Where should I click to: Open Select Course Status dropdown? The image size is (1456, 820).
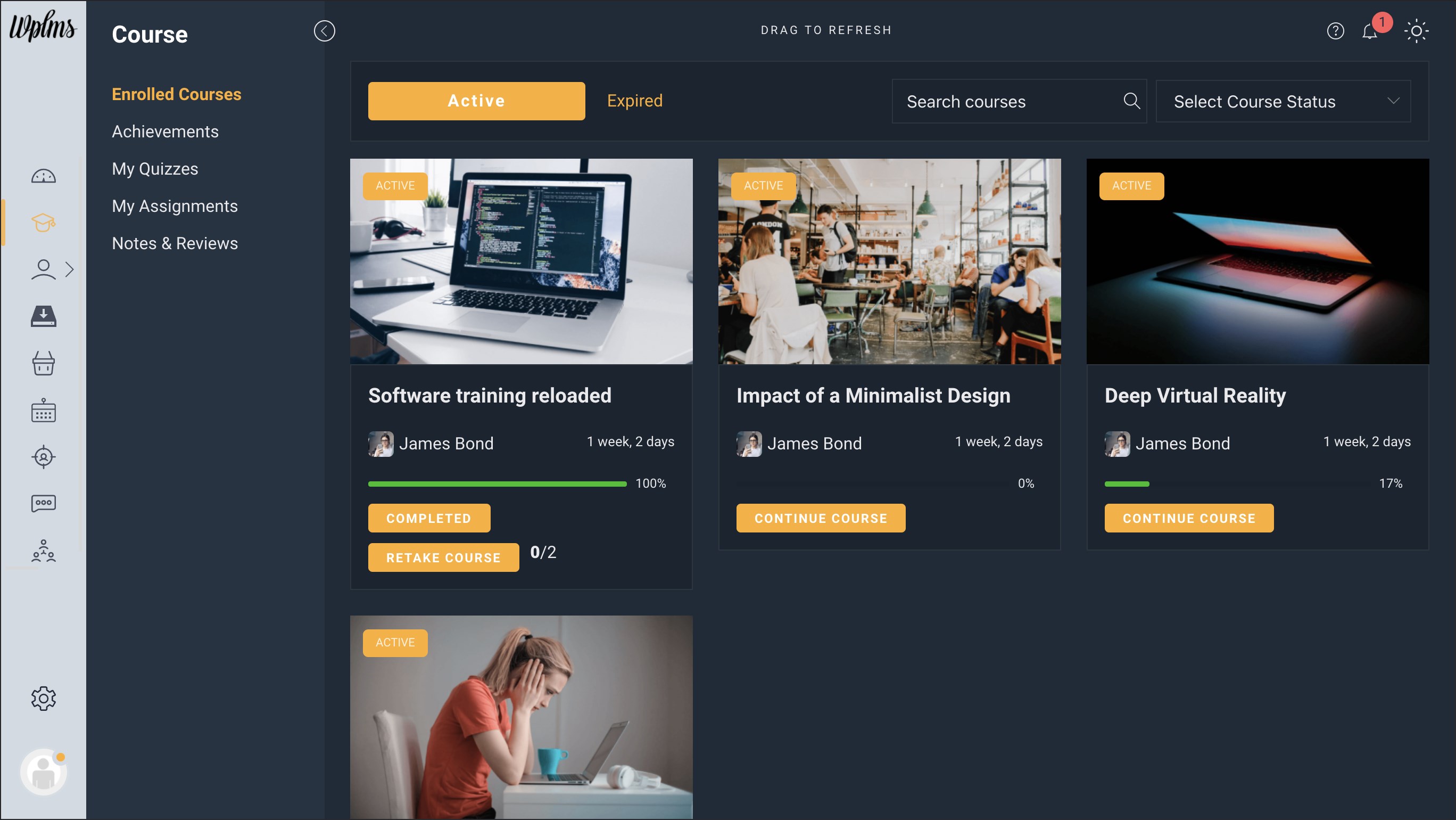(1283, 102)
